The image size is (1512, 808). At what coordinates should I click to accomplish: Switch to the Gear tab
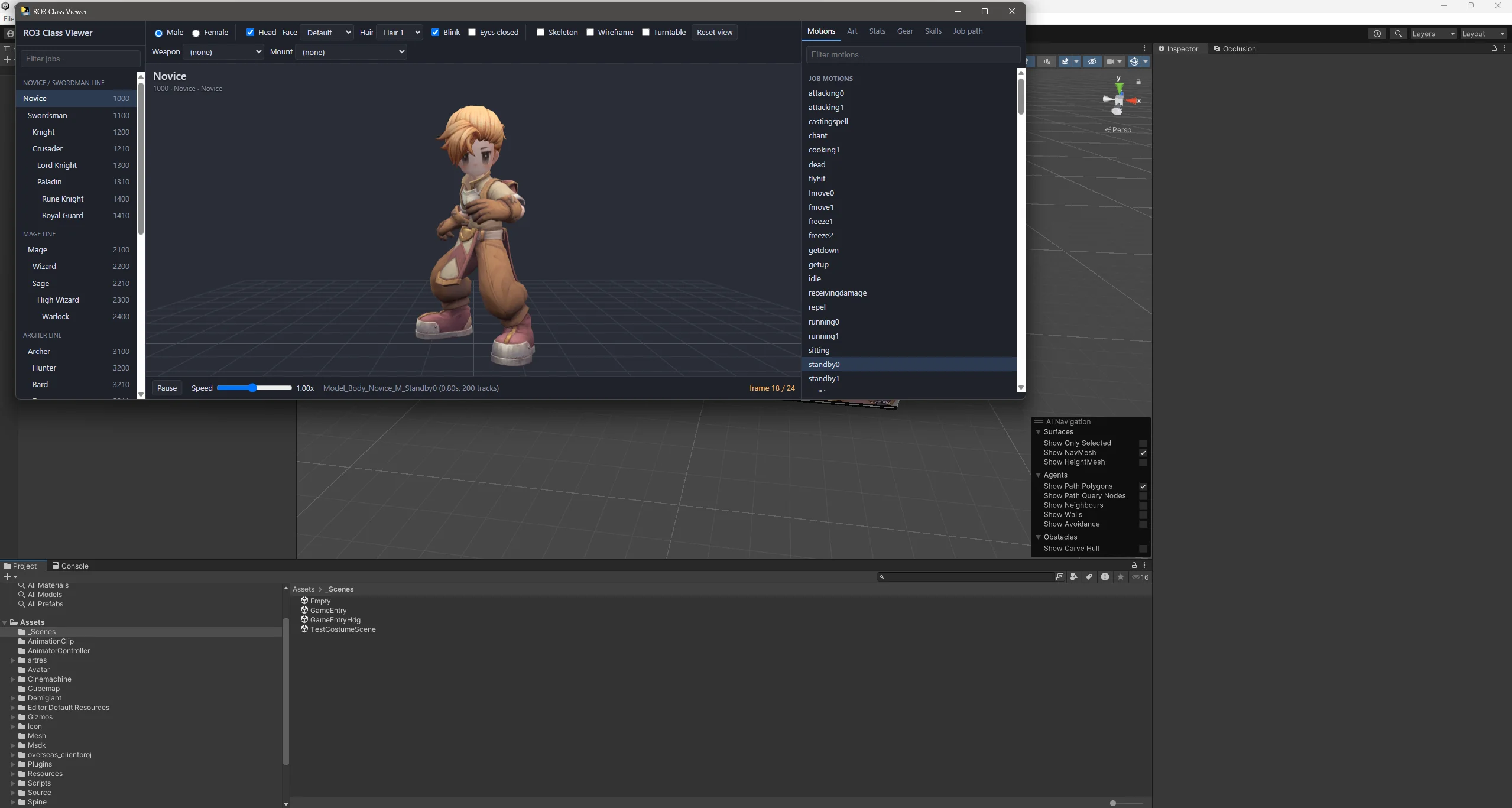[x=905, y=31]
